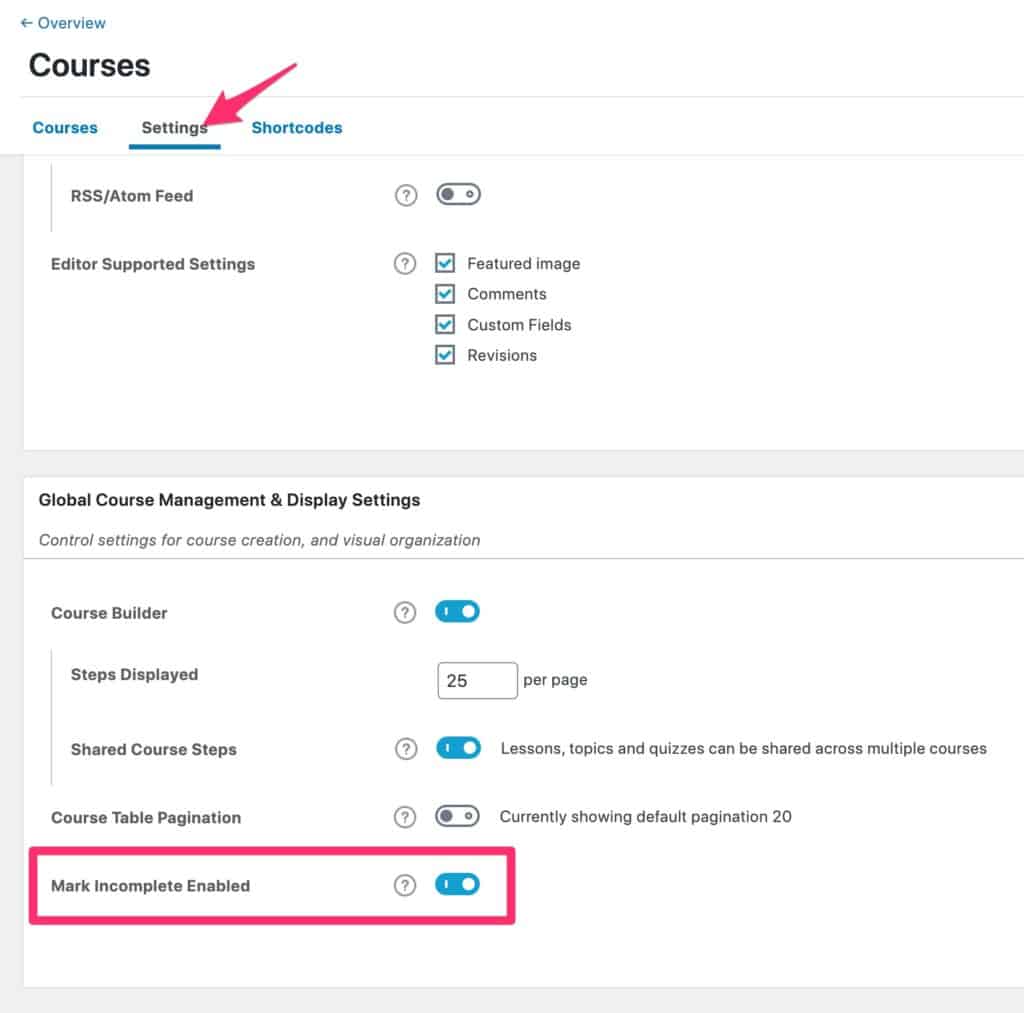Uncheck the Featured image checkbox

(x=445, y=263)
